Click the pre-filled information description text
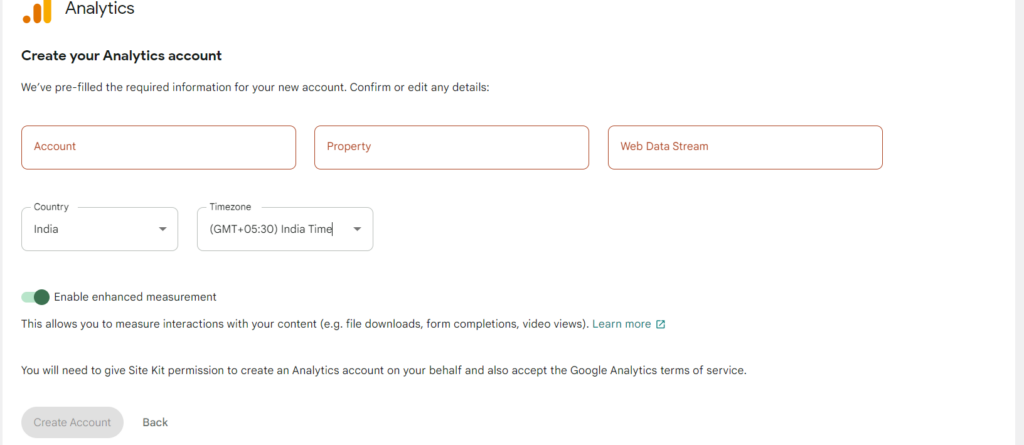Screen dimensions: 1024x445 (255, 87)
